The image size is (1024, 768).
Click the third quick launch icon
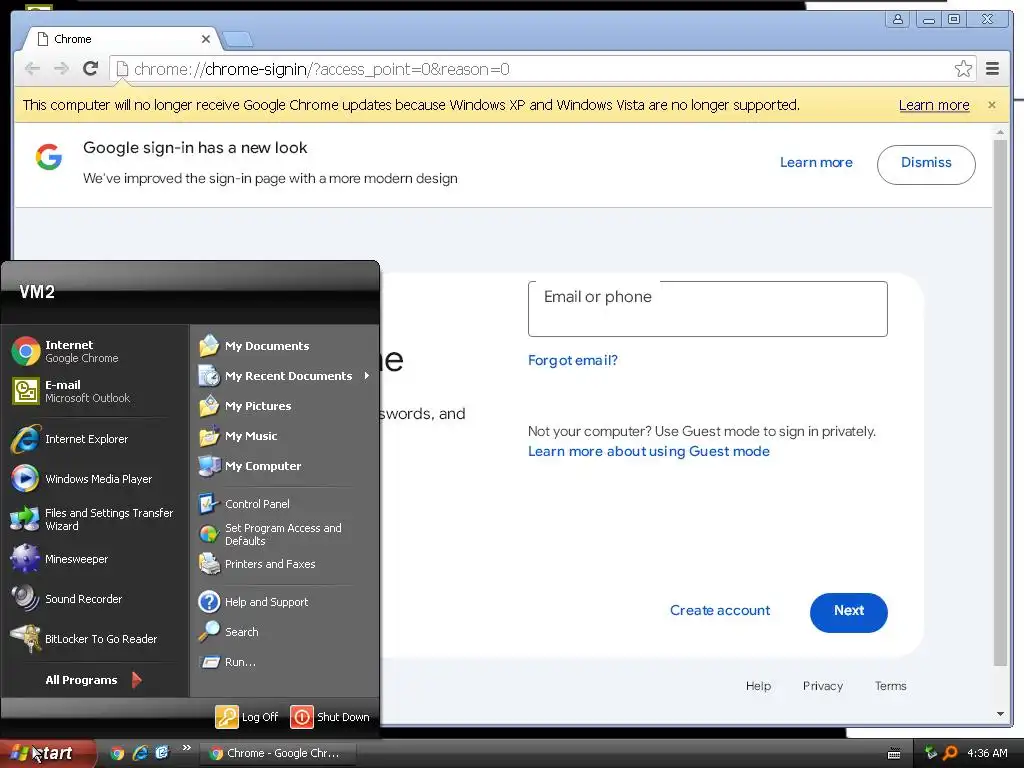(x=161, y=753)
